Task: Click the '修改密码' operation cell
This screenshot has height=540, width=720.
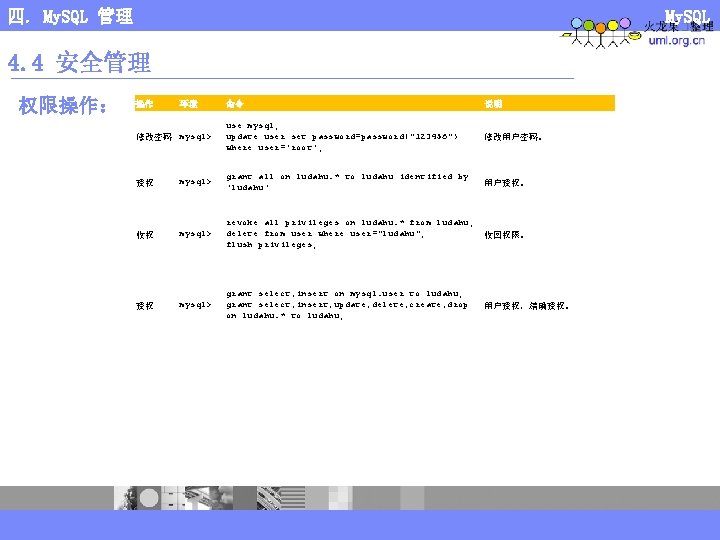Action: coord(154,137)
